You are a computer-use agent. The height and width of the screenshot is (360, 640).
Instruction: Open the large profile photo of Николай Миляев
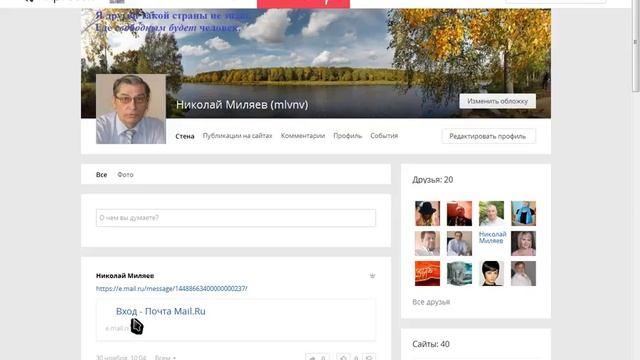(x=131, y=109)
